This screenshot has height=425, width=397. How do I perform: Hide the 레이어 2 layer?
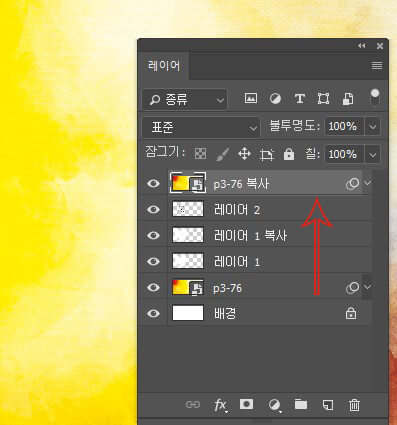153,209
